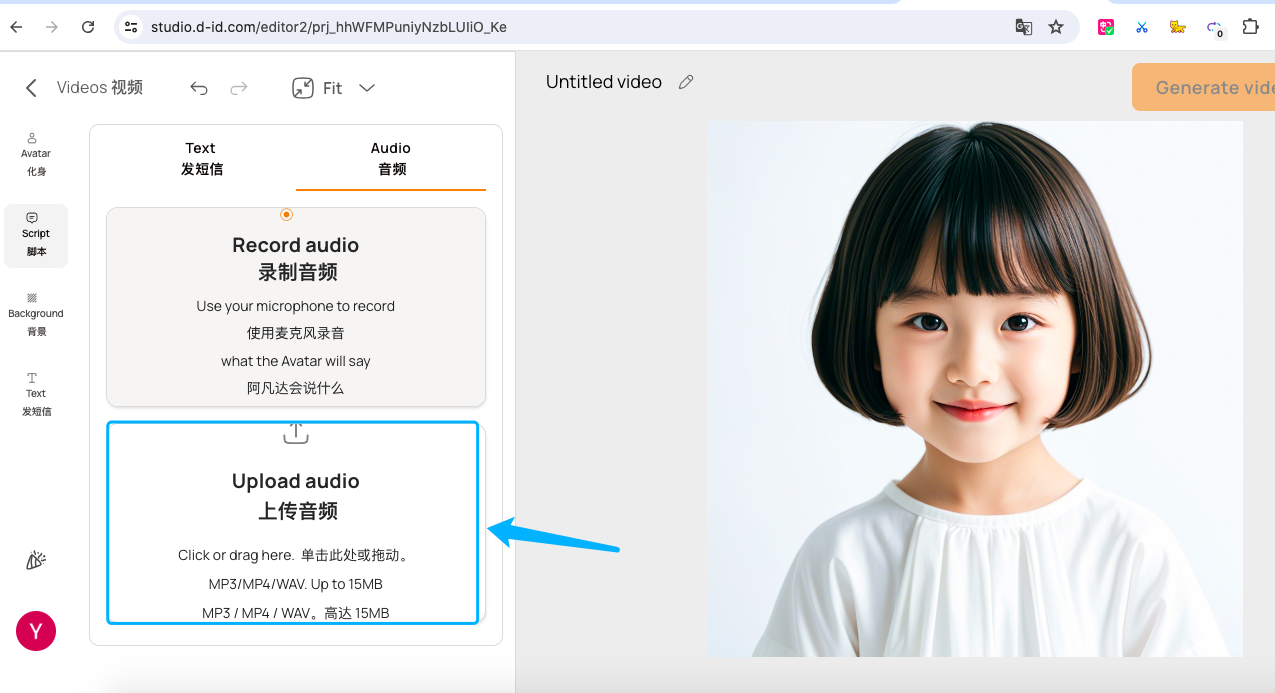
Task: Open the Extensions puzzle menu
Action: [x=1250, y=27]
